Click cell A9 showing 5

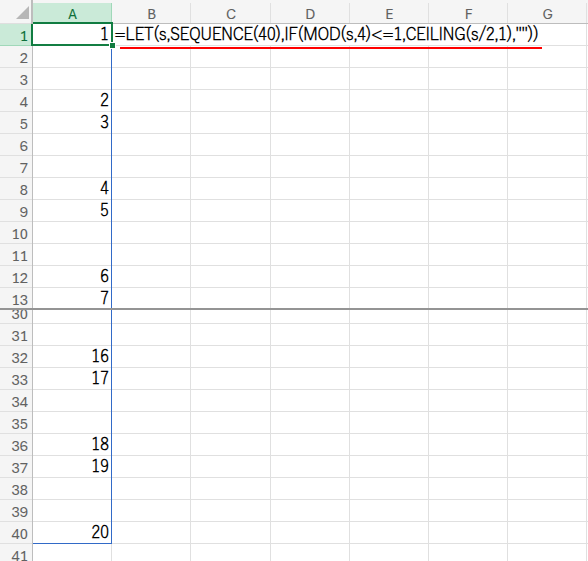[72, 210]
